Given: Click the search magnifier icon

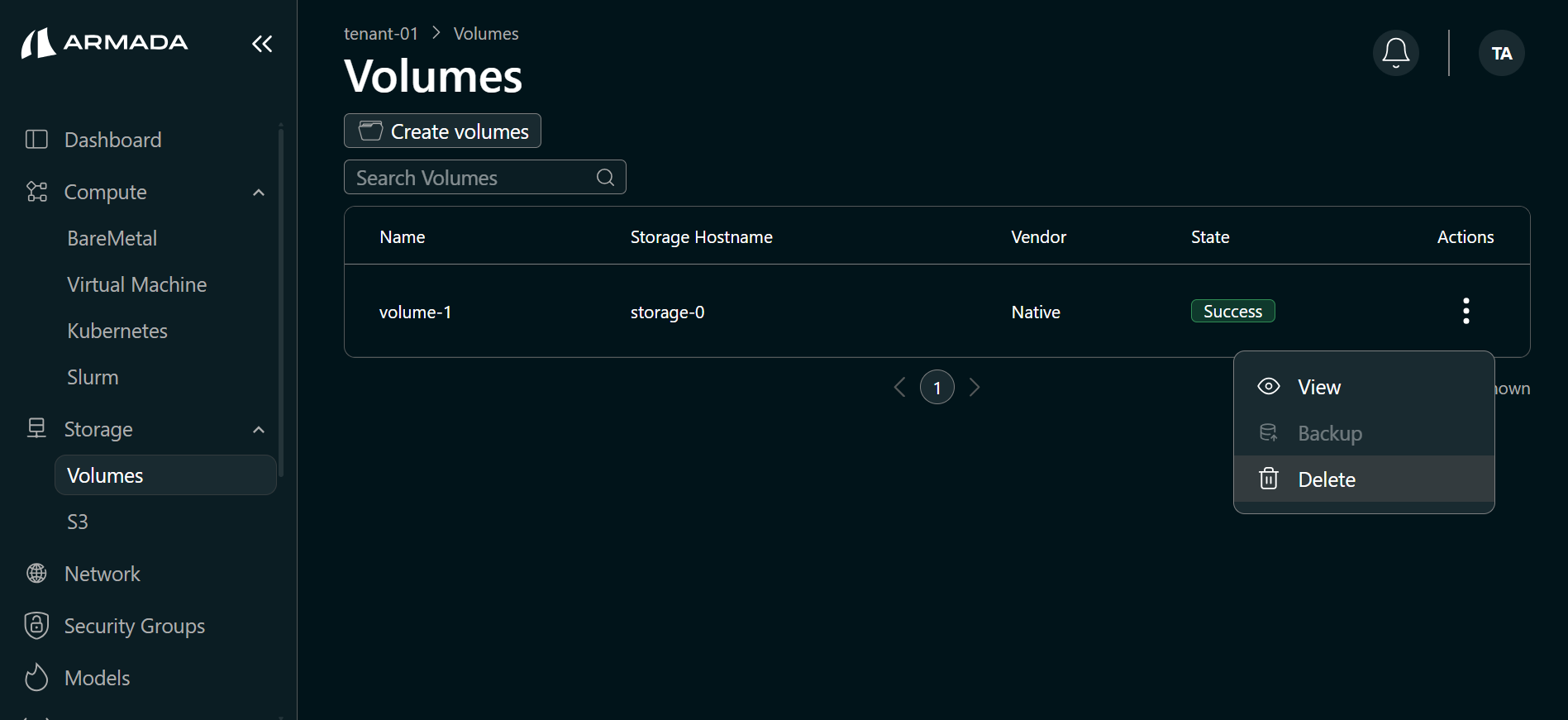Looking at the screenshot, I should (605, 177).
